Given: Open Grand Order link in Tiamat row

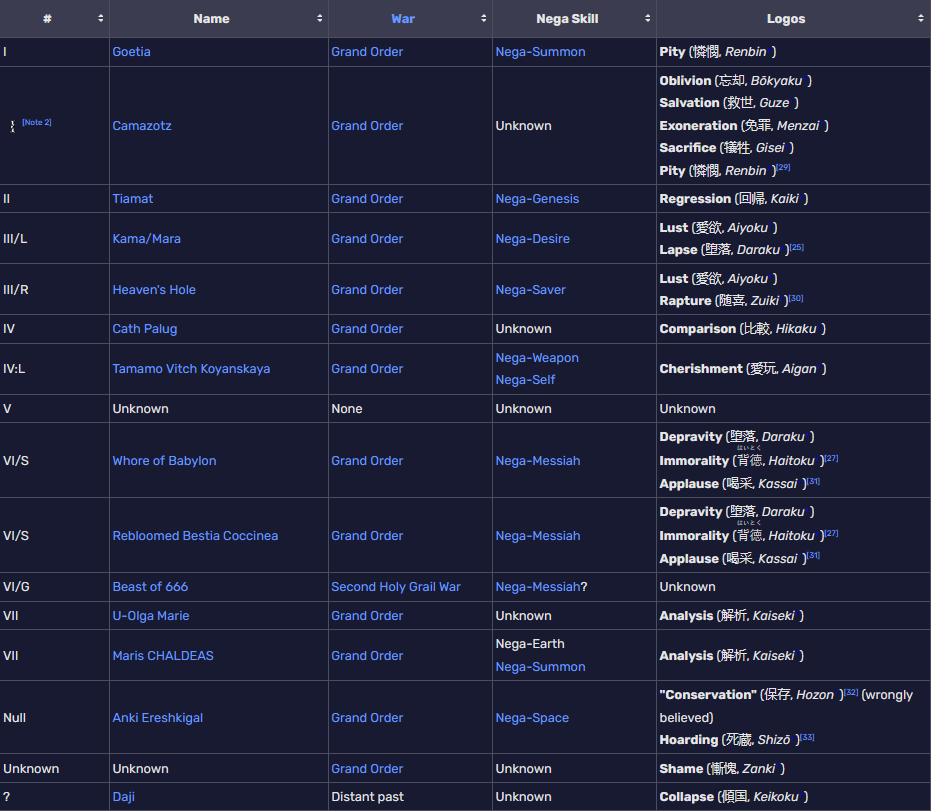Looking at the screenshot, I should (x=367, y=199).
